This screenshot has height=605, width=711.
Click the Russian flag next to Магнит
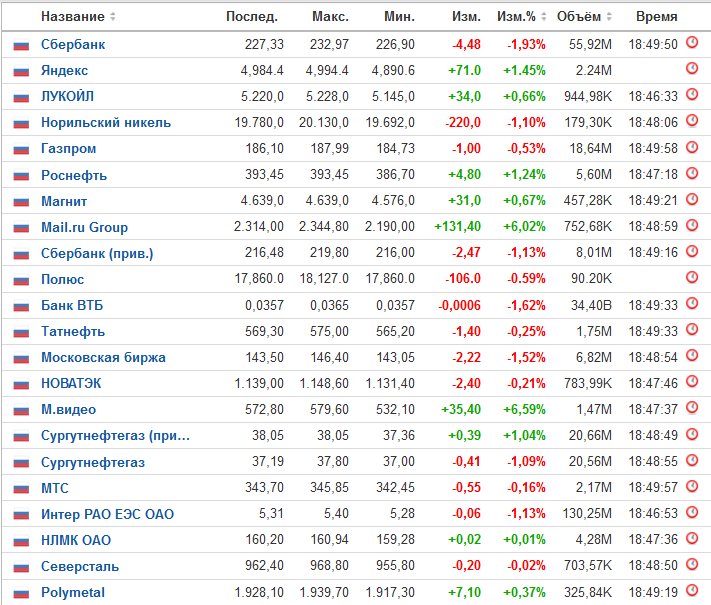click(21, 201)
